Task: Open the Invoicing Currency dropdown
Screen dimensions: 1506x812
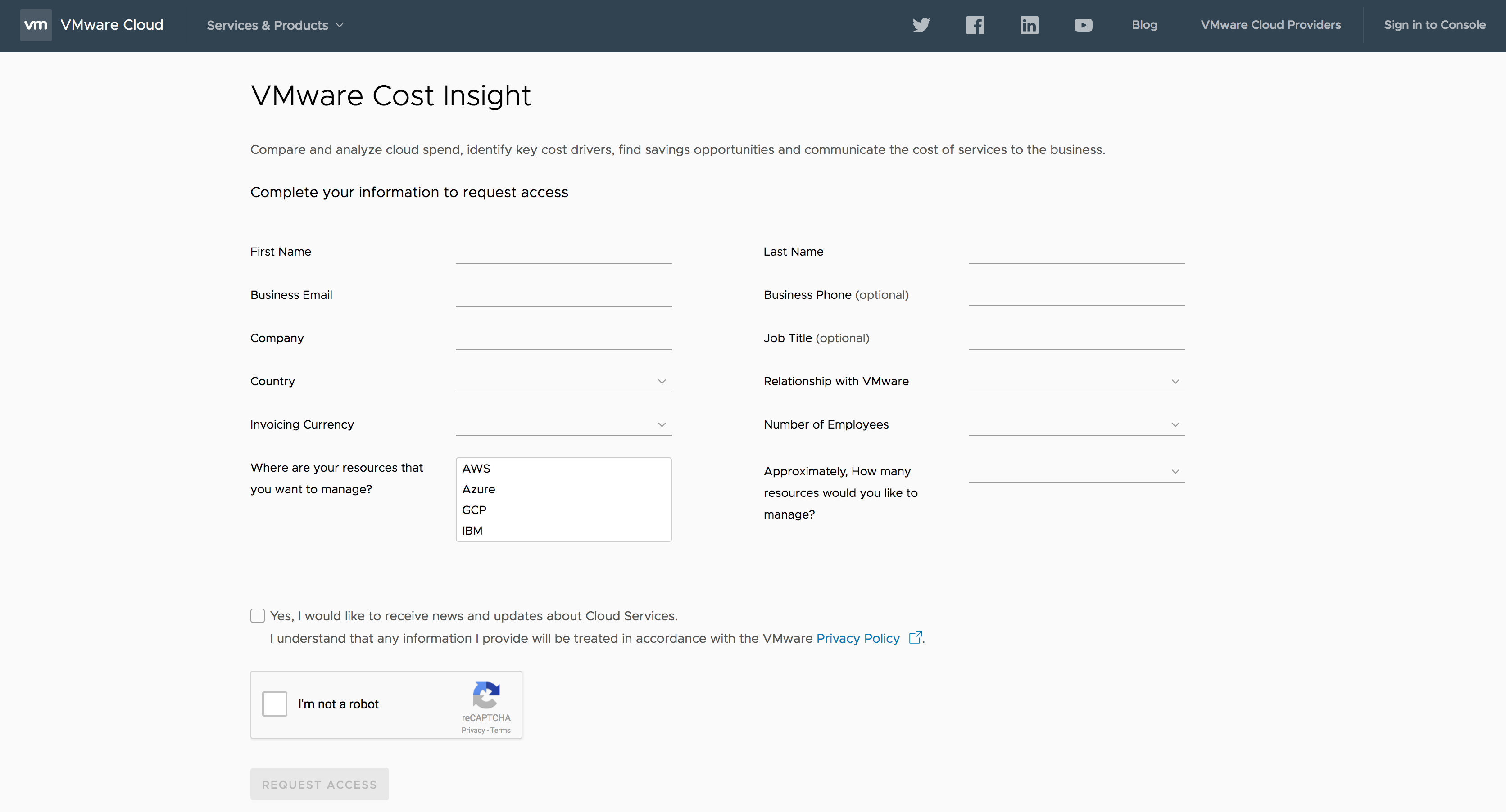Action: (563, 425)
